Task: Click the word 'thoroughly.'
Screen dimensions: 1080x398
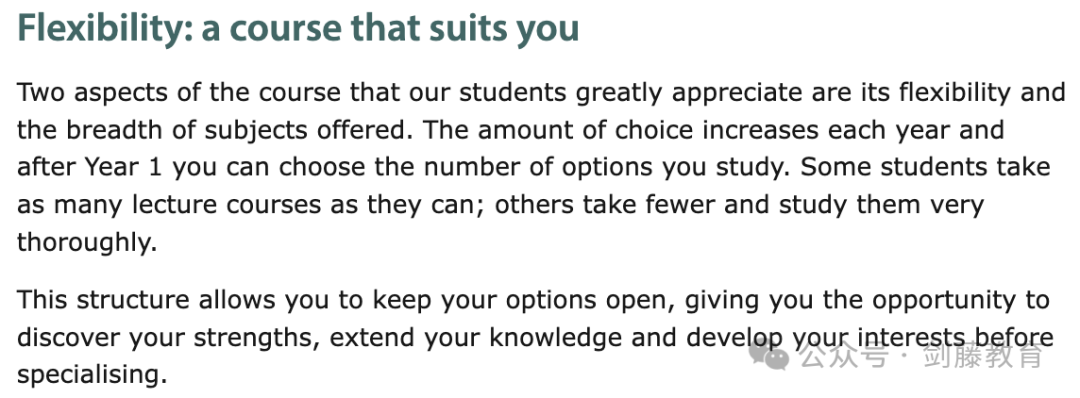Action: tap(87, 242)
